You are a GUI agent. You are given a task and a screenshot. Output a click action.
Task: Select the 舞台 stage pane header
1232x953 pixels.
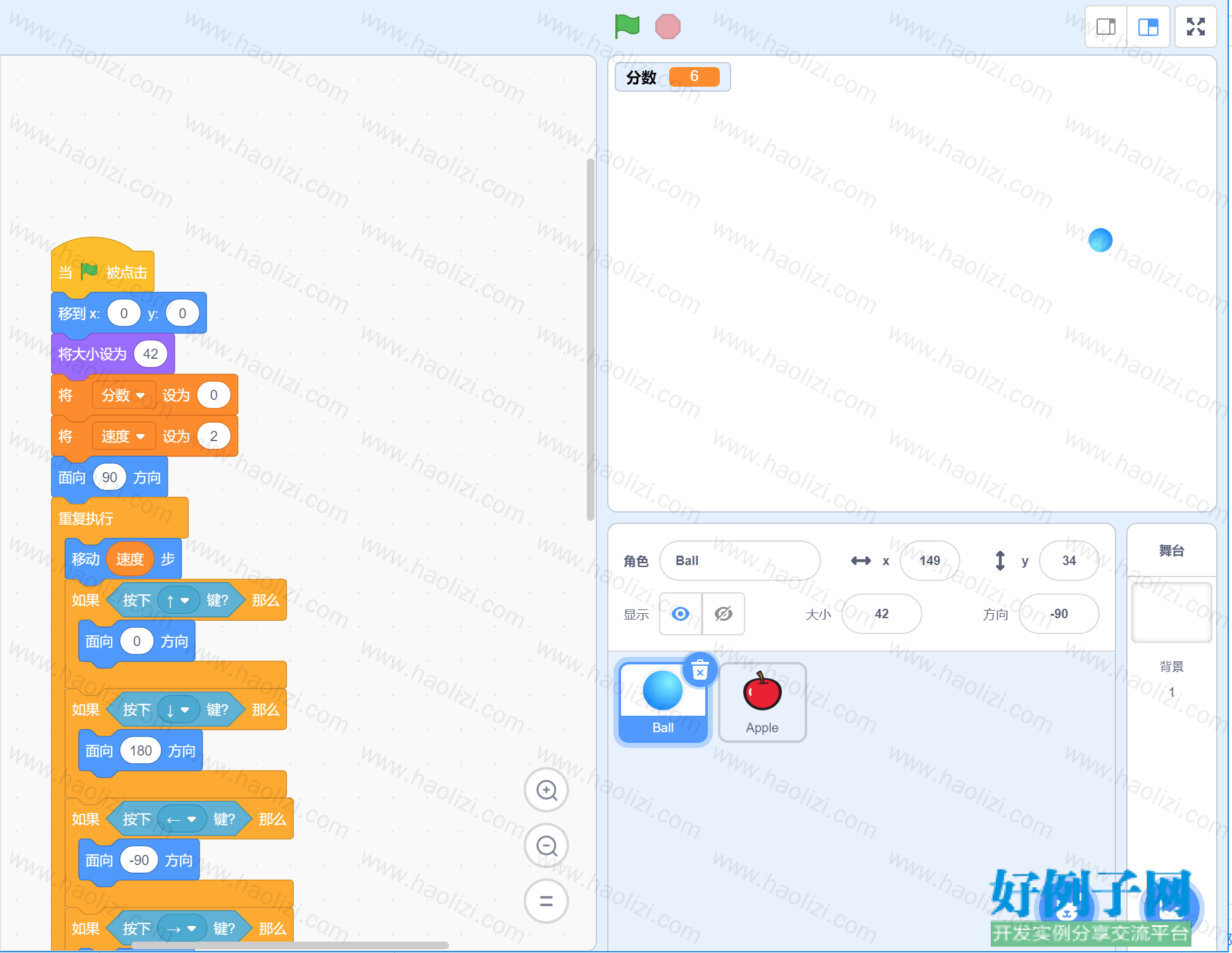point(1171,551)
